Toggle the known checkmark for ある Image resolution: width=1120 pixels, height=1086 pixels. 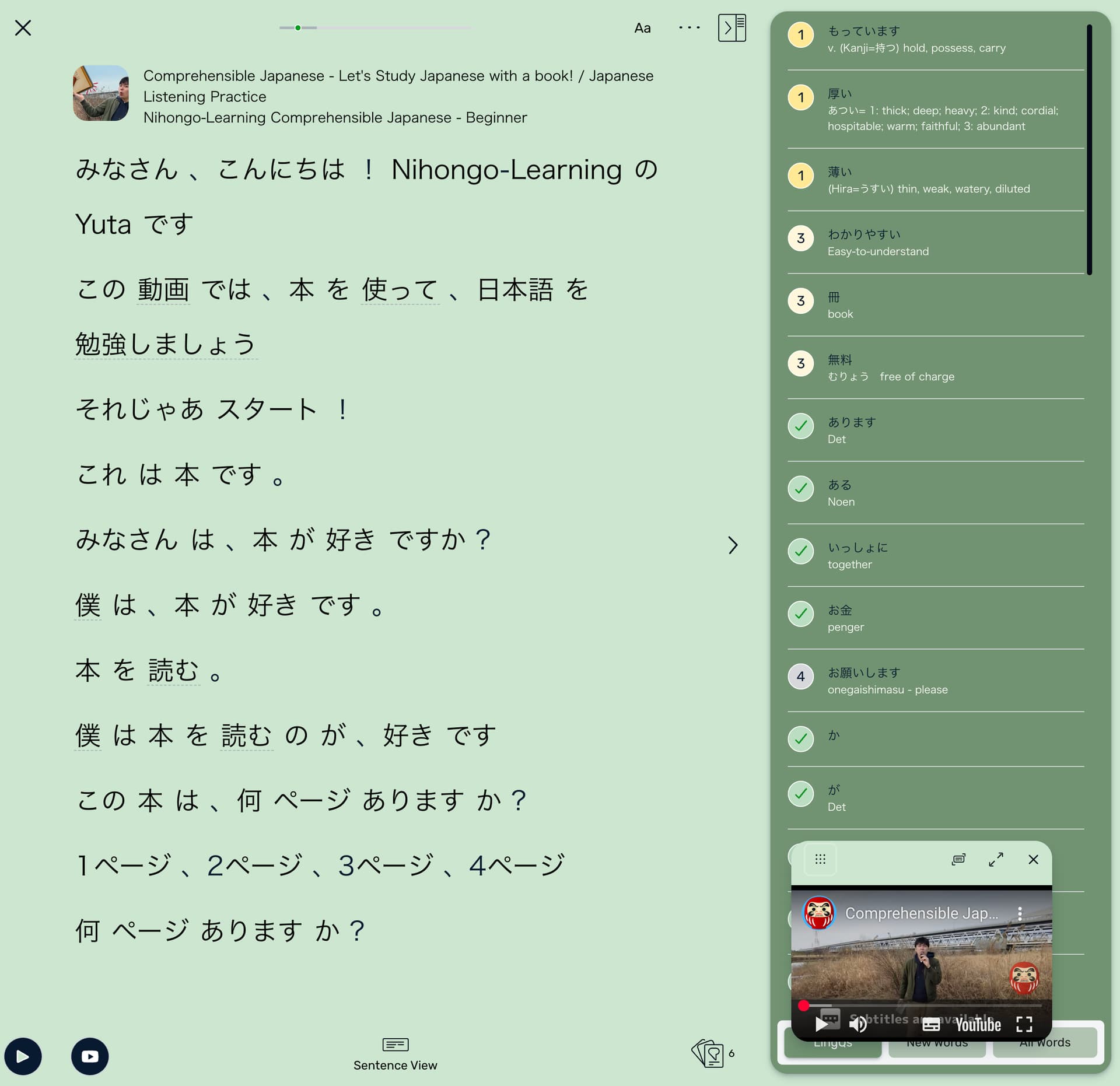pyautogui.click(x=800, y=488)
